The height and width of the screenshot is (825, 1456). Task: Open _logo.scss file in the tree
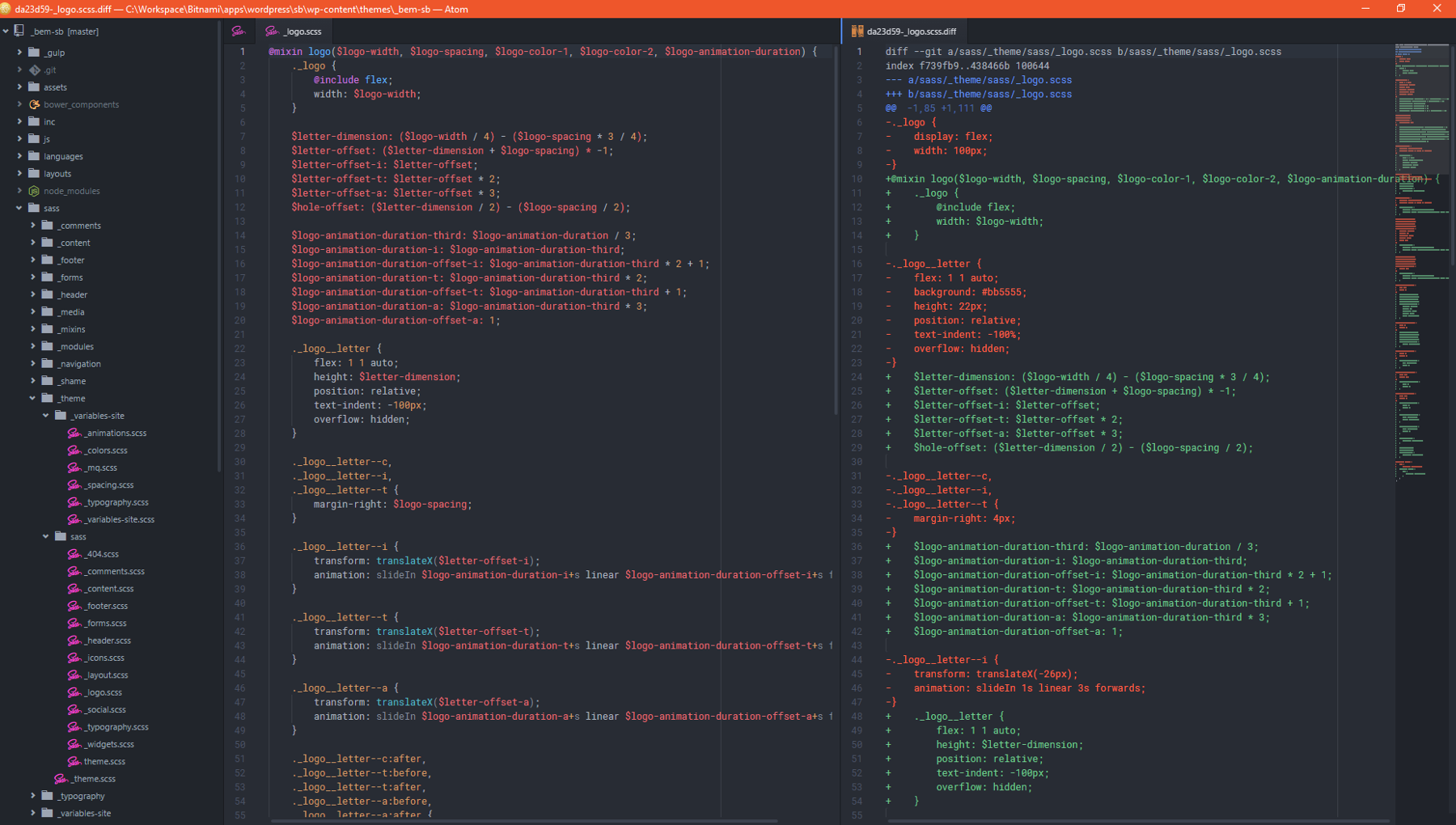(x=104, y=692)
